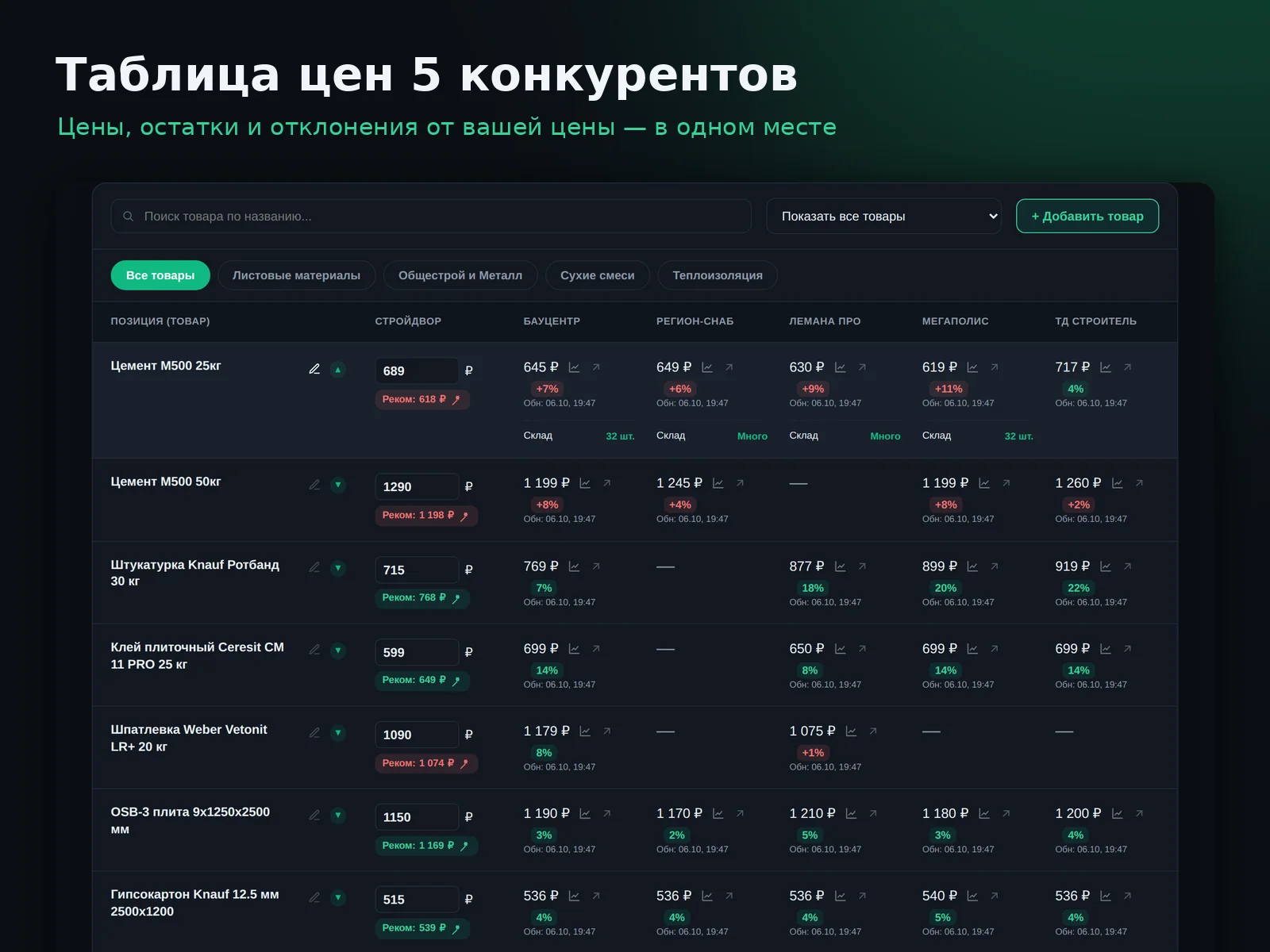
Task: Open the Теплоизоляция tab
Action: 718,275
